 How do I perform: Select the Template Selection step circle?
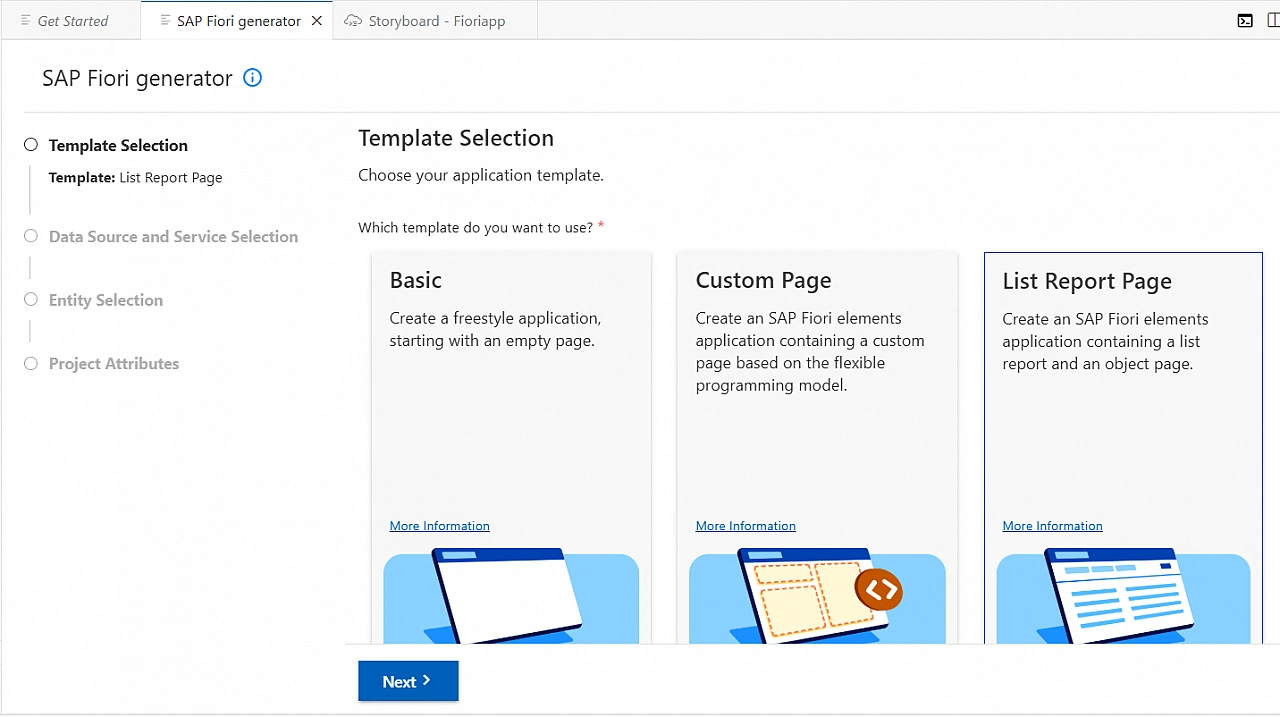pyautogui.click(x=31, y=145)
